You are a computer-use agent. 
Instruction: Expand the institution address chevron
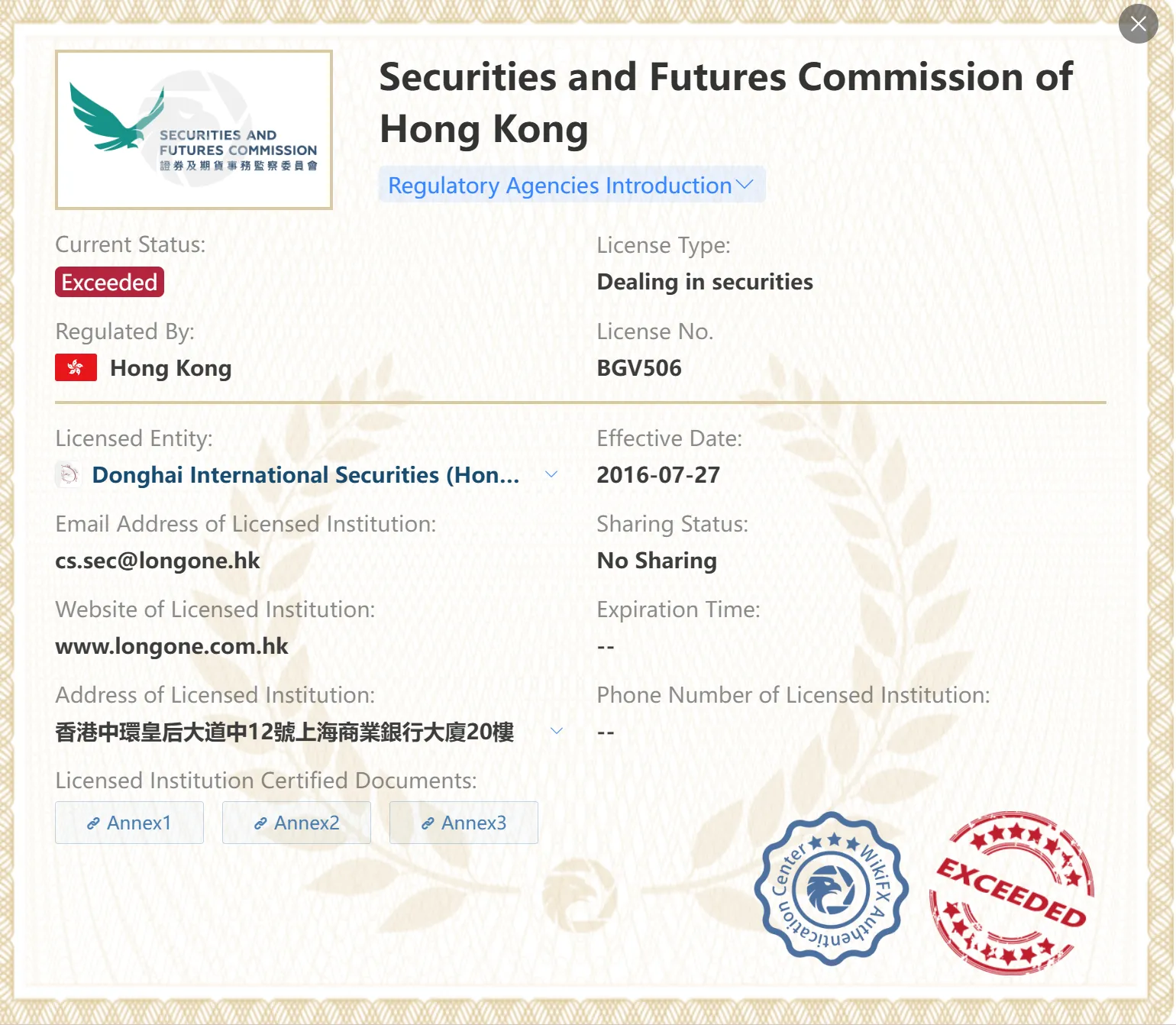point(557,731)
